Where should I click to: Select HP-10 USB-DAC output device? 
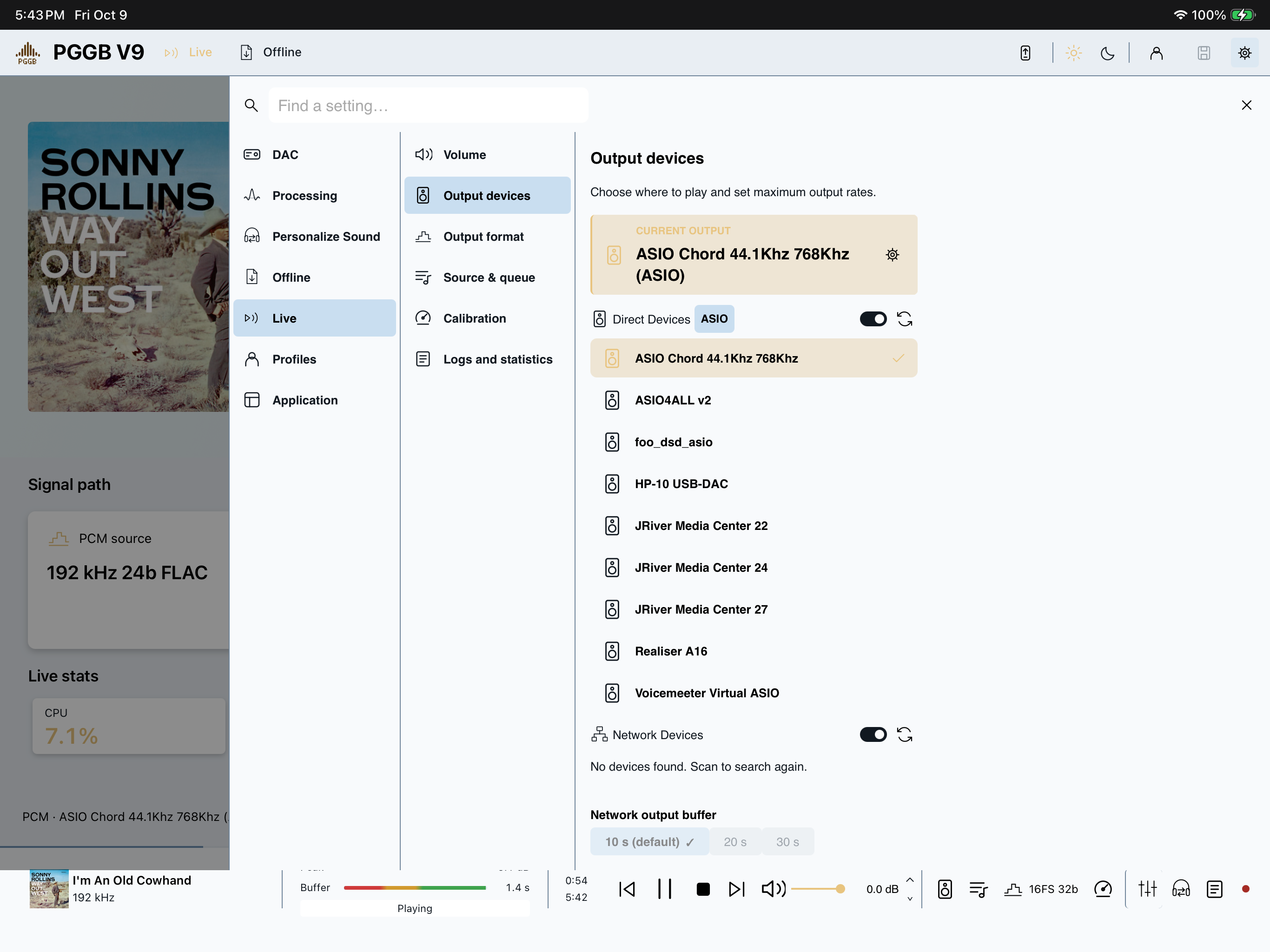pos(754,484)
